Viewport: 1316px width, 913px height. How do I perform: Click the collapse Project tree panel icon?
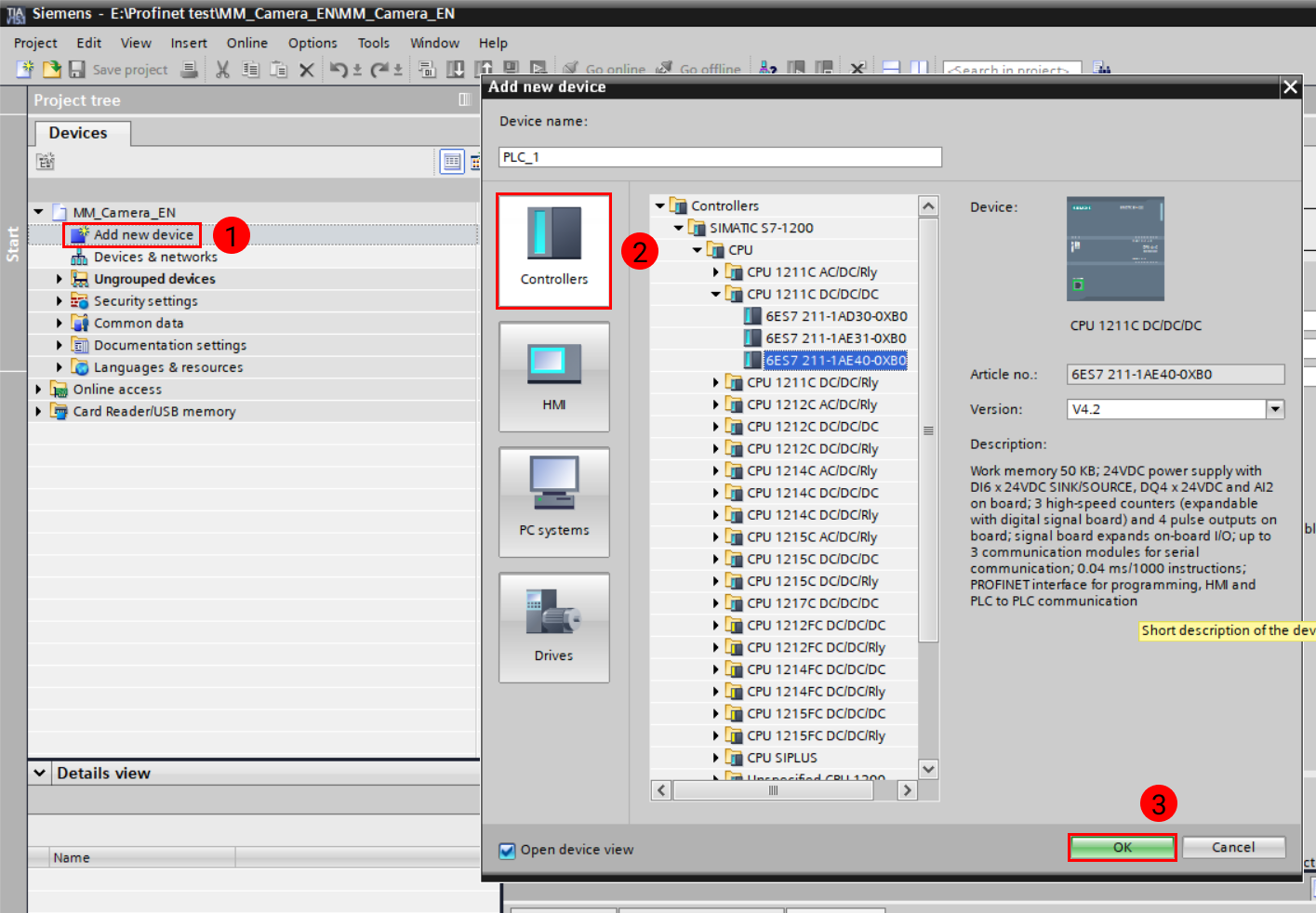(x=464, y=99)
